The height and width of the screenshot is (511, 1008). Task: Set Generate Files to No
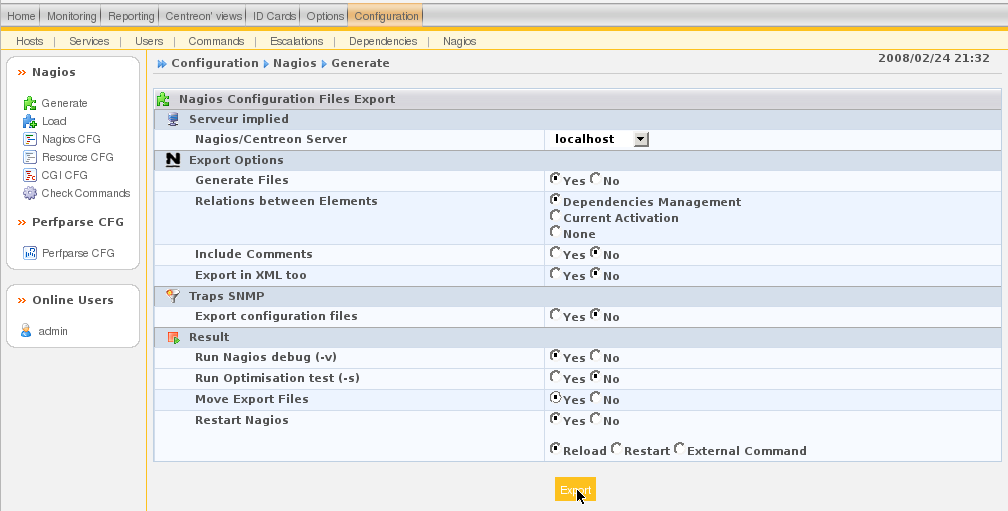(595, 178)
